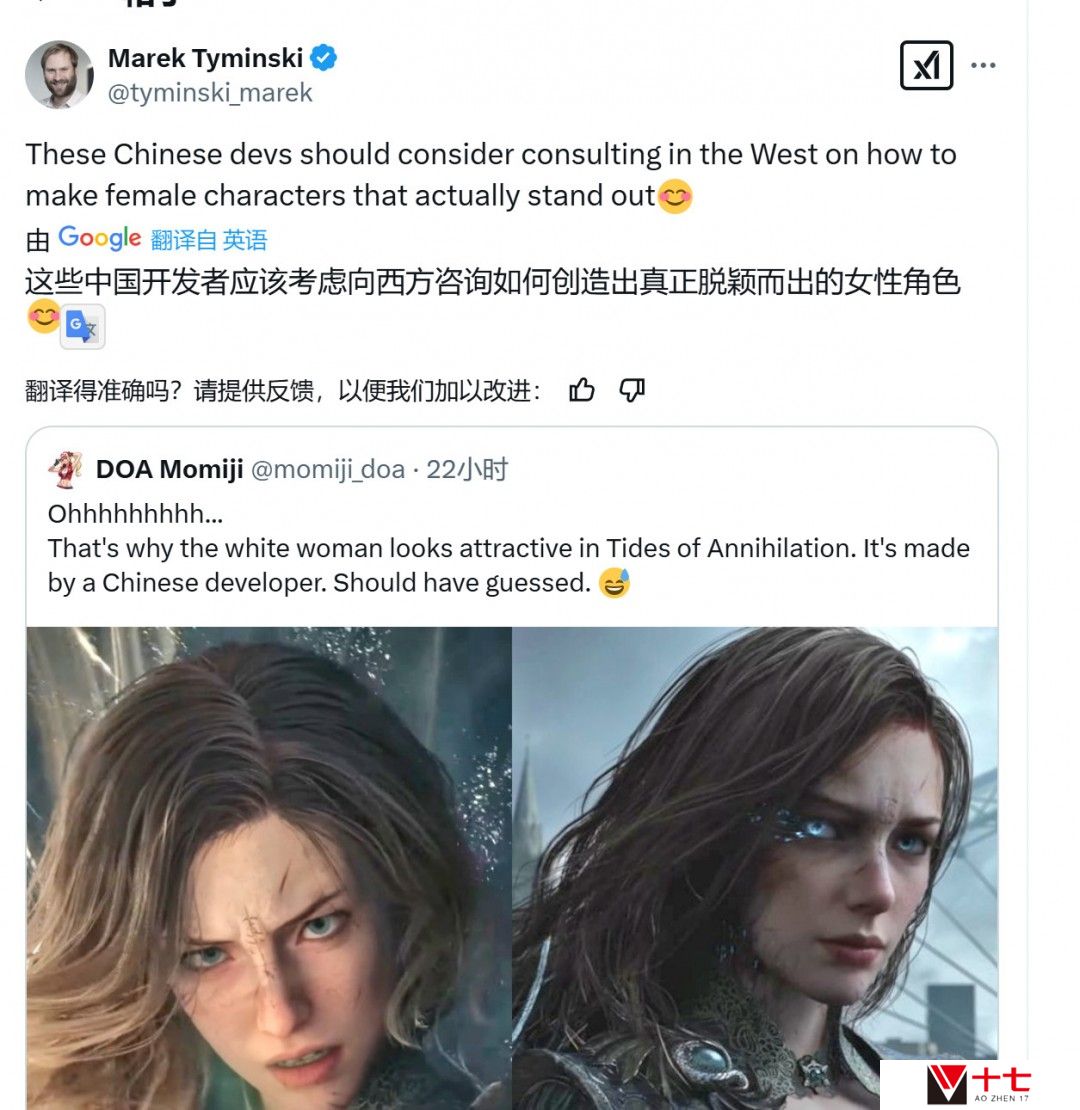1080x1110 pixels.
Task: Click the 翻译自 英语 translation link
Action: tap(209, 240)
